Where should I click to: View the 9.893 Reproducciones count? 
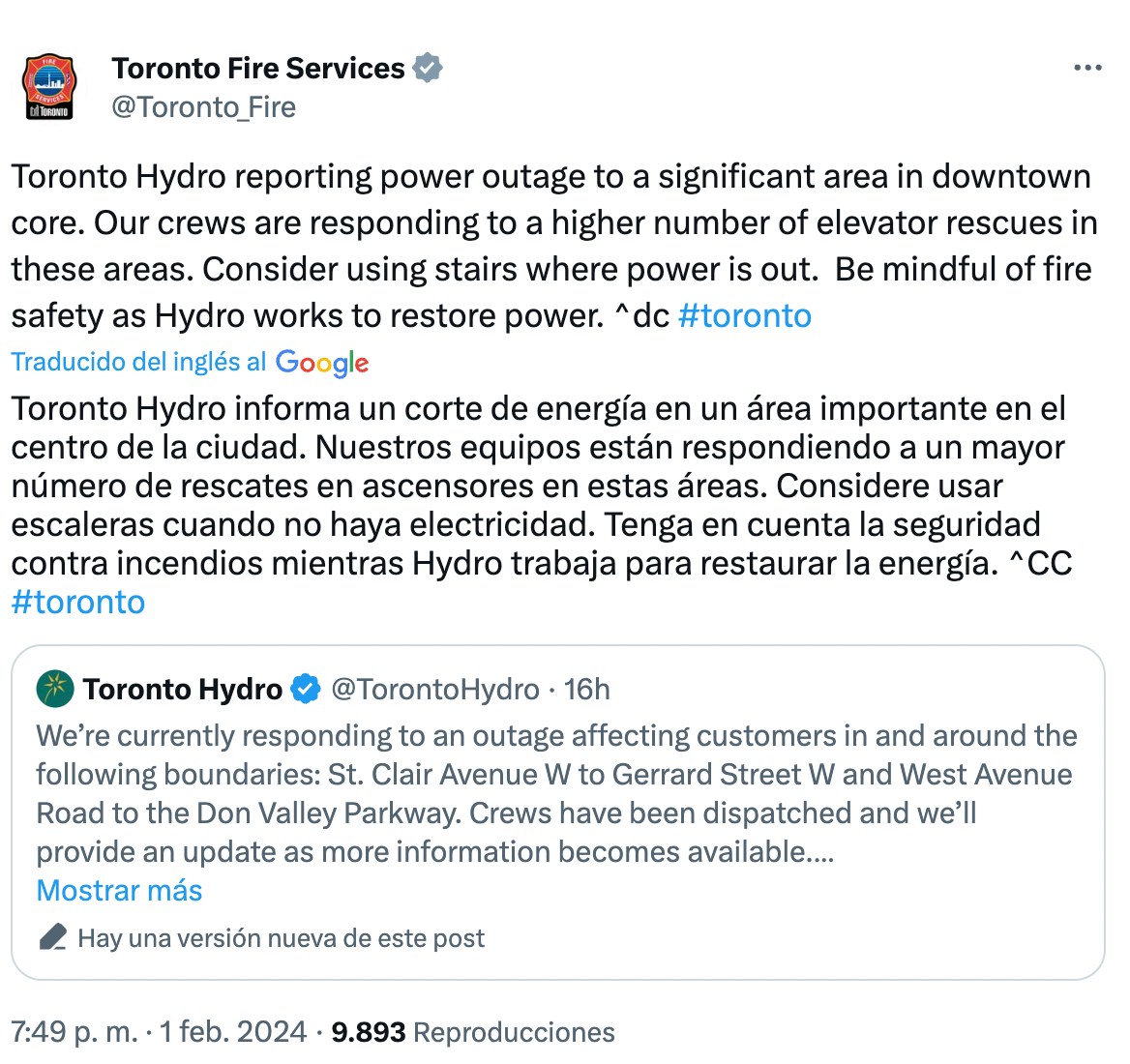pyautogui.click(x=472, y=1032)
